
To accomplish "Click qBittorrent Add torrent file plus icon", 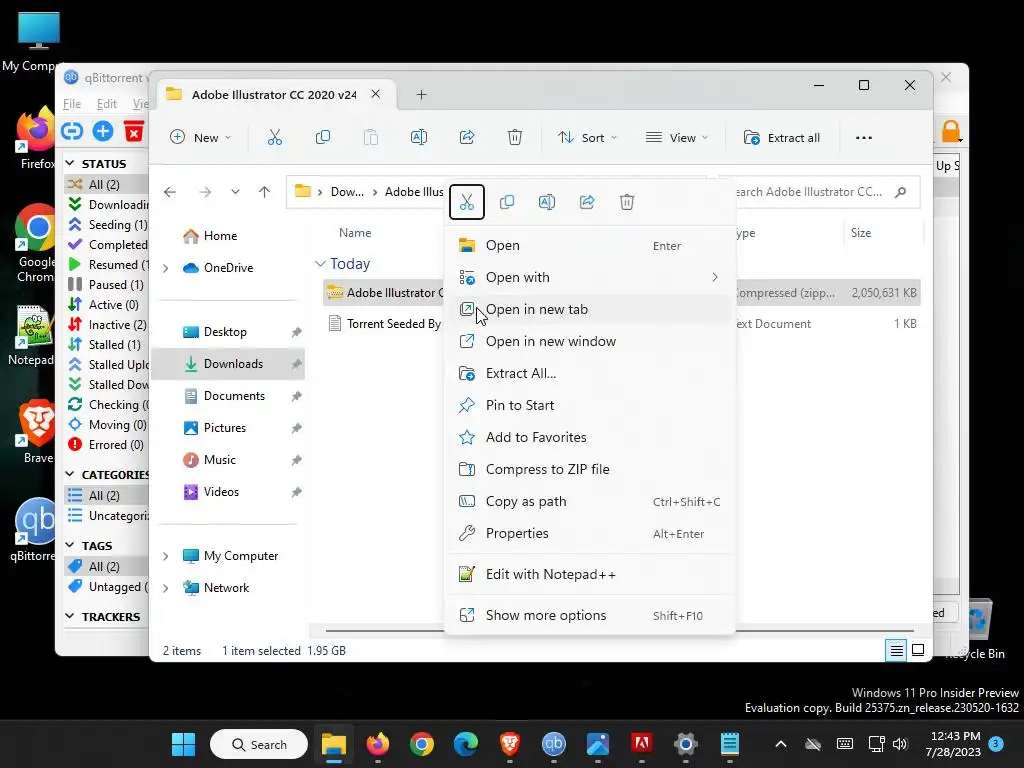I will [103, 131].
